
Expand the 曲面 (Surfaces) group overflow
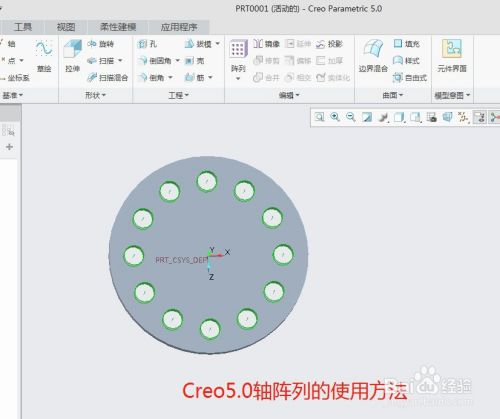(392, 95)
